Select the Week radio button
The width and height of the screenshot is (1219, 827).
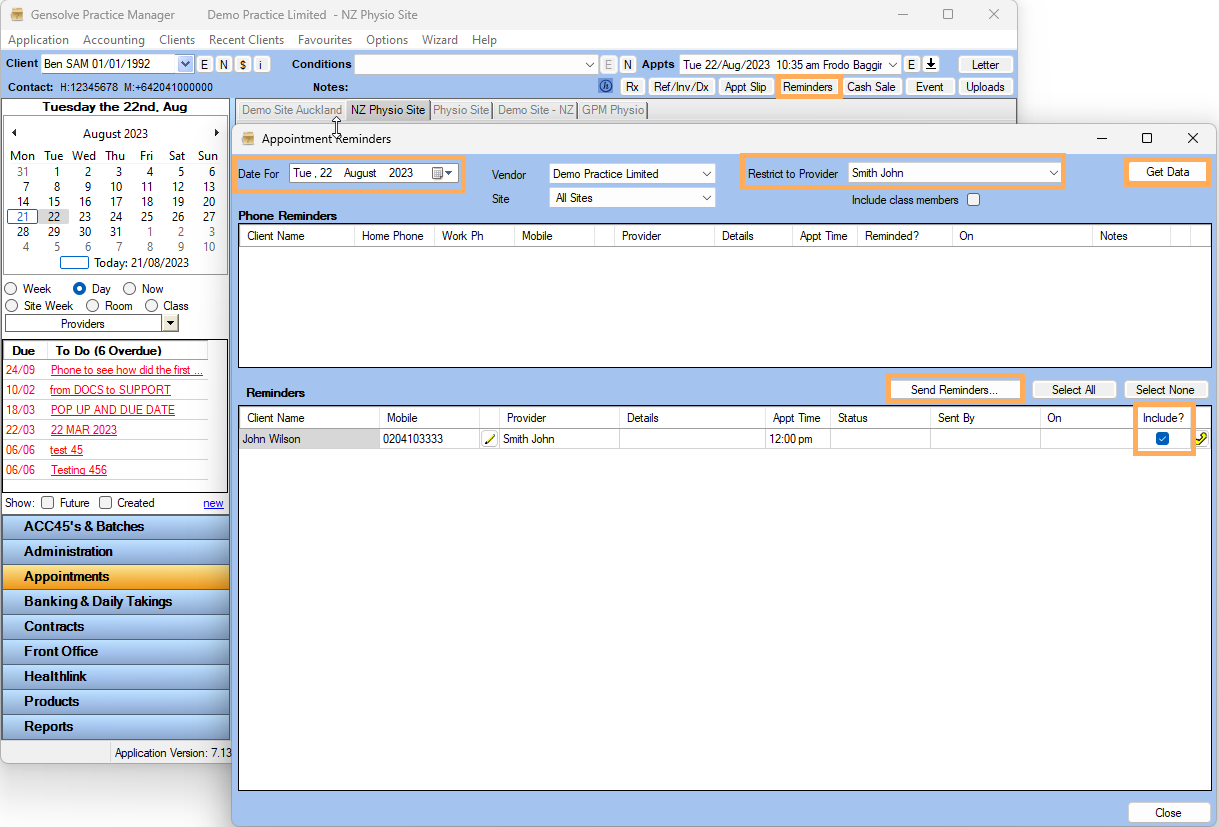[x=12, y=289]
